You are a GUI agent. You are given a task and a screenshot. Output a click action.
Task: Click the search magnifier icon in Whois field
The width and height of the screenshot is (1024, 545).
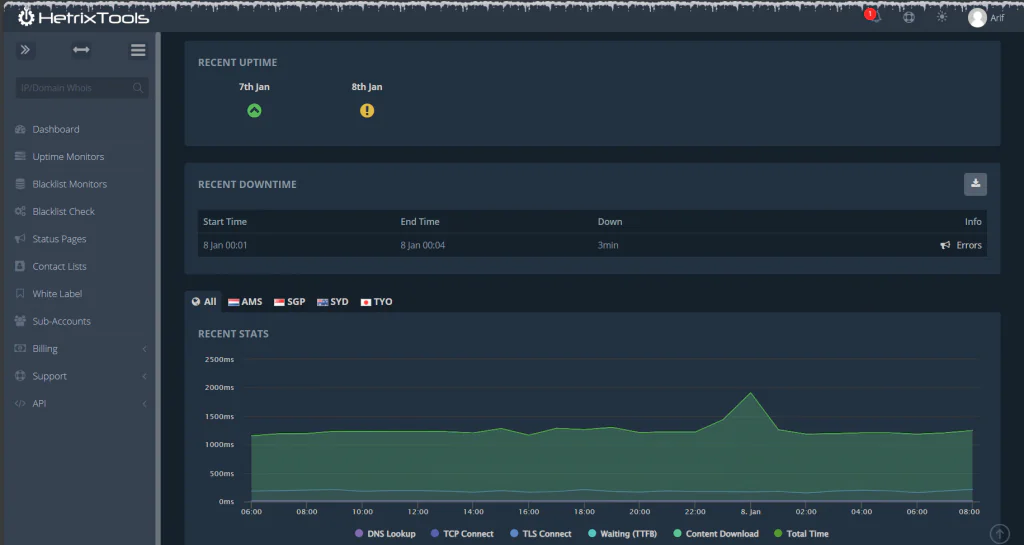pyautogui.click(x=138, y=87)
